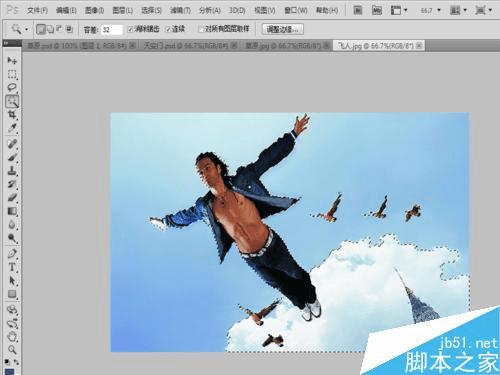
Task: Choose Add to Selection mode button
Action: coord(50,29)
